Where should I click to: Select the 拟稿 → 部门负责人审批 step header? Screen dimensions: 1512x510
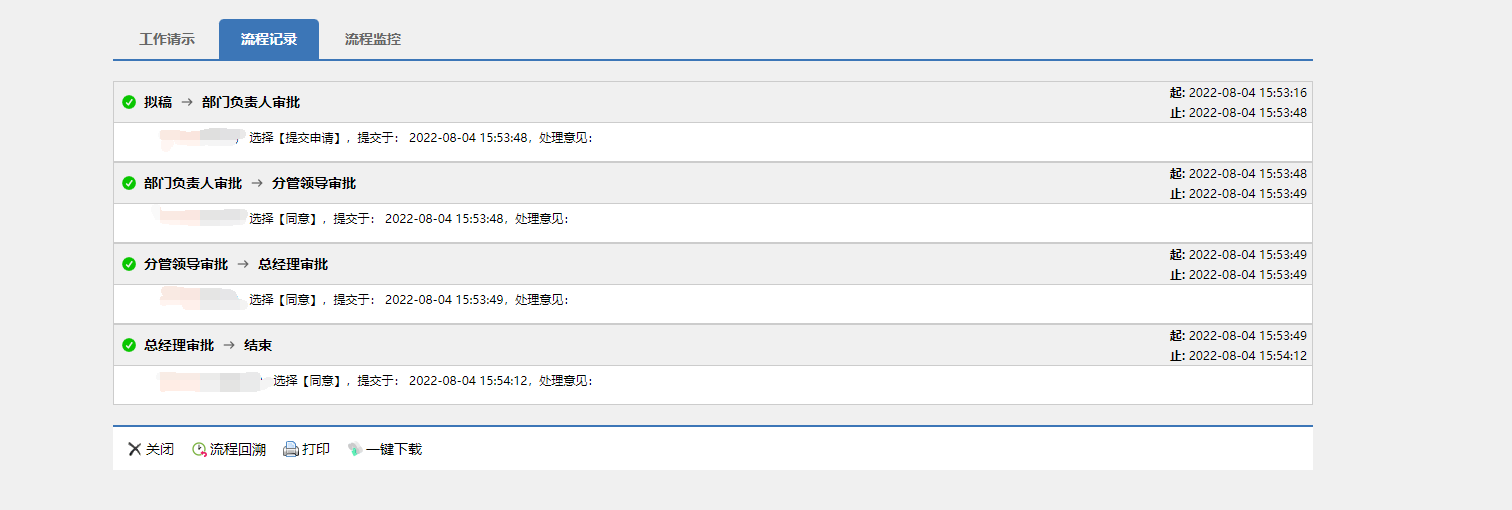coord(222,102)
